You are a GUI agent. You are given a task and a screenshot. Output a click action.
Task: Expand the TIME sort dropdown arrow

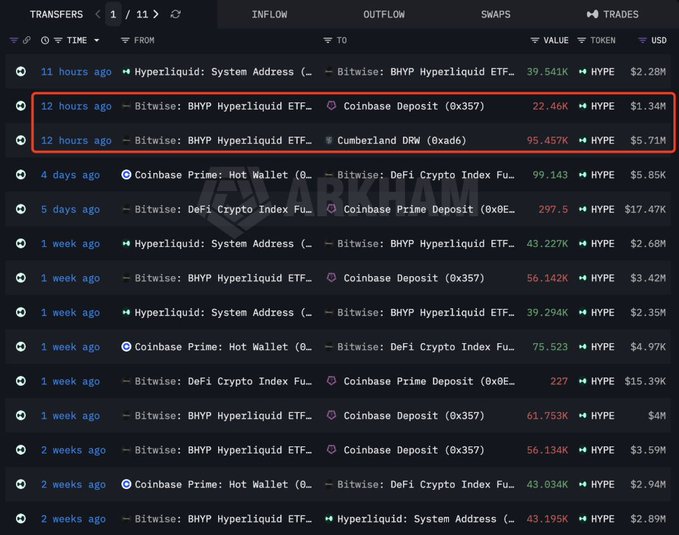point(97,40)
